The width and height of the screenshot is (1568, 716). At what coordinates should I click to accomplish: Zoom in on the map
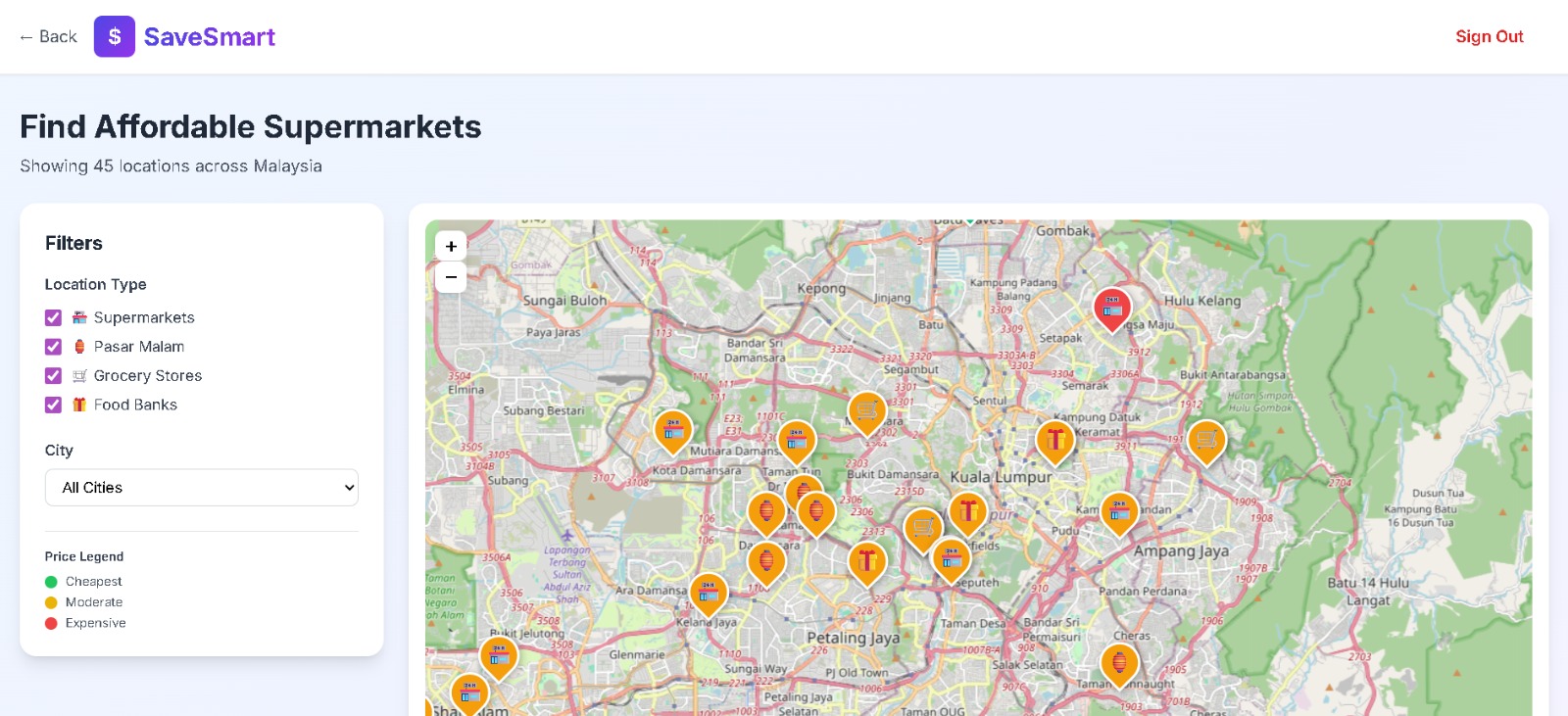point(451,246)
